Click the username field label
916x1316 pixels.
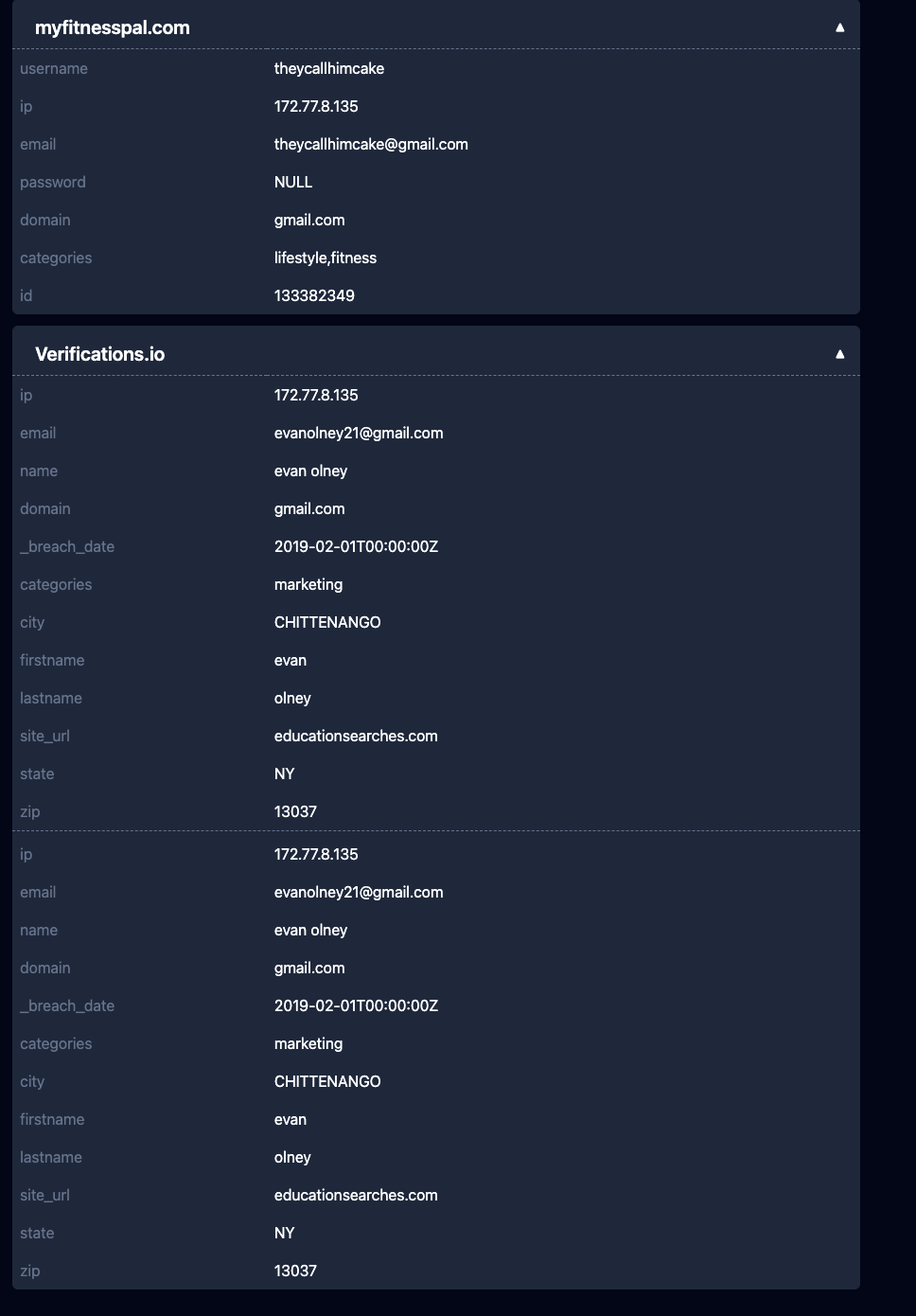(54, 68)
